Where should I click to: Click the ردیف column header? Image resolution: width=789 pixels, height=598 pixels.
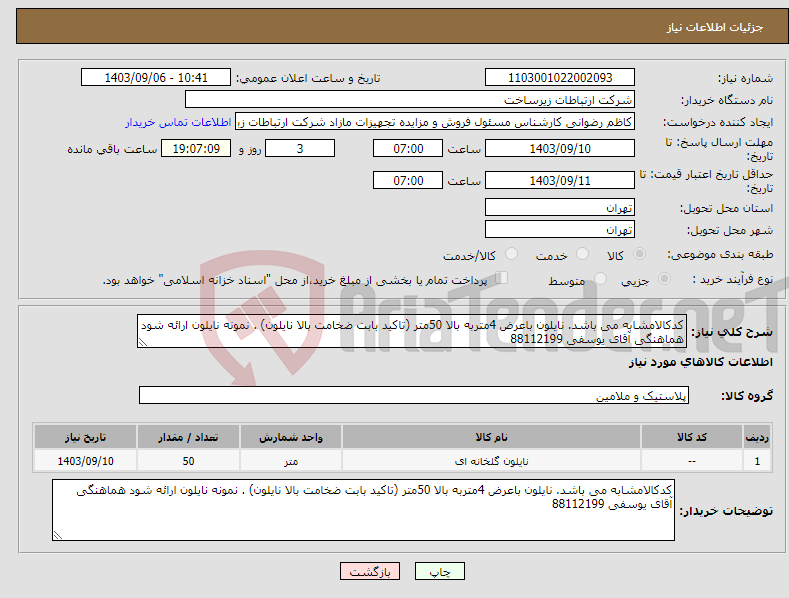click(x=757, y=437)
